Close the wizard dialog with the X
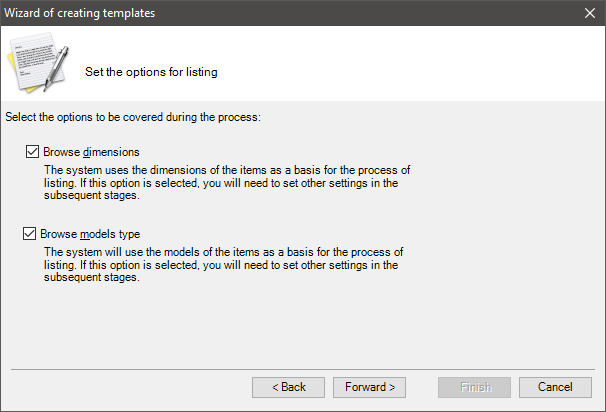This screenshot has height=412, width=606. pos(590,13)
